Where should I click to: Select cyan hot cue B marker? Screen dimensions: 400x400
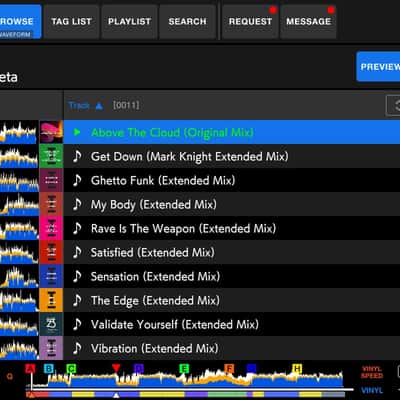pos(49,369)
